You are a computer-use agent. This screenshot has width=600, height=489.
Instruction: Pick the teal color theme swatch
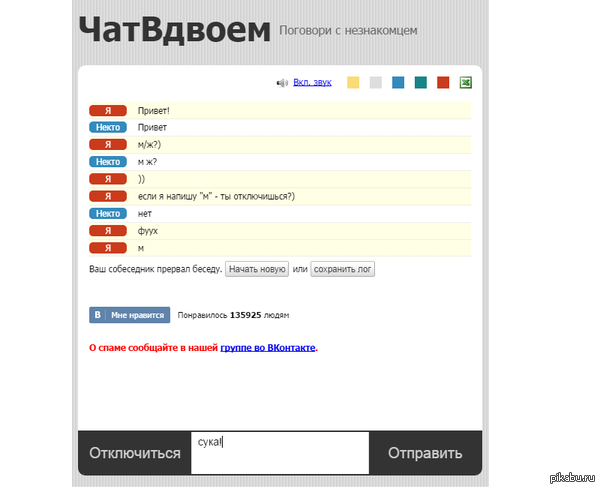420,83
